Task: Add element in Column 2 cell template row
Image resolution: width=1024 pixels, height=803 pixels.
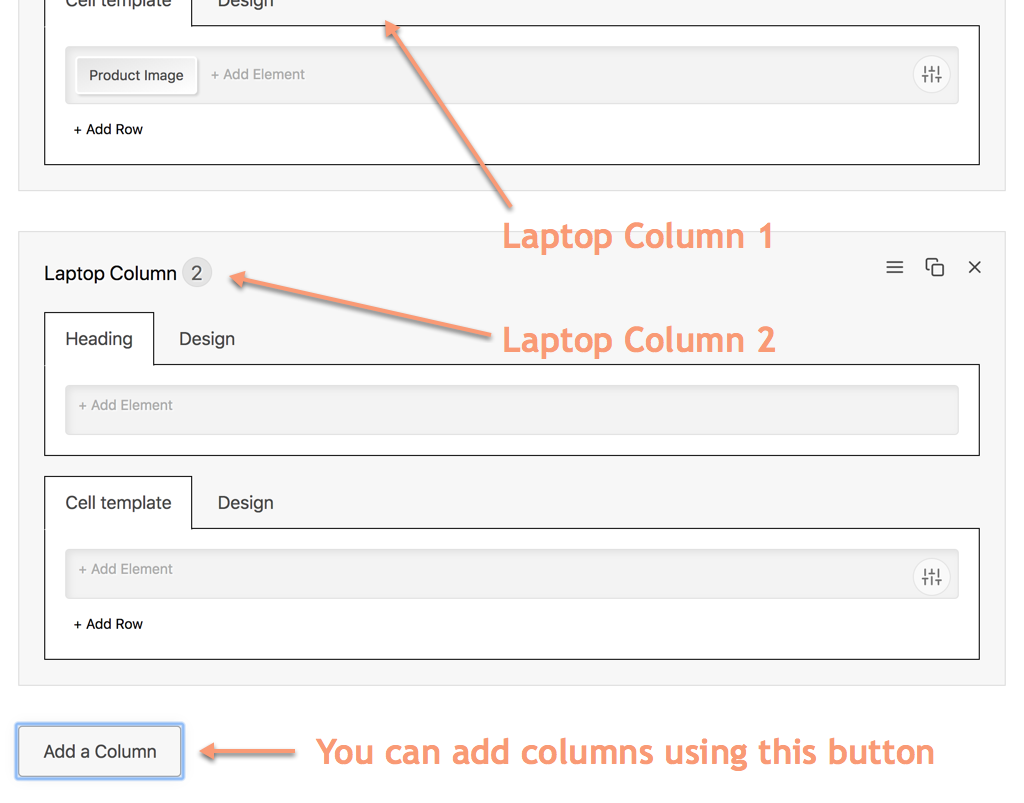Action: pyautogui.click(x=126, y=569)
